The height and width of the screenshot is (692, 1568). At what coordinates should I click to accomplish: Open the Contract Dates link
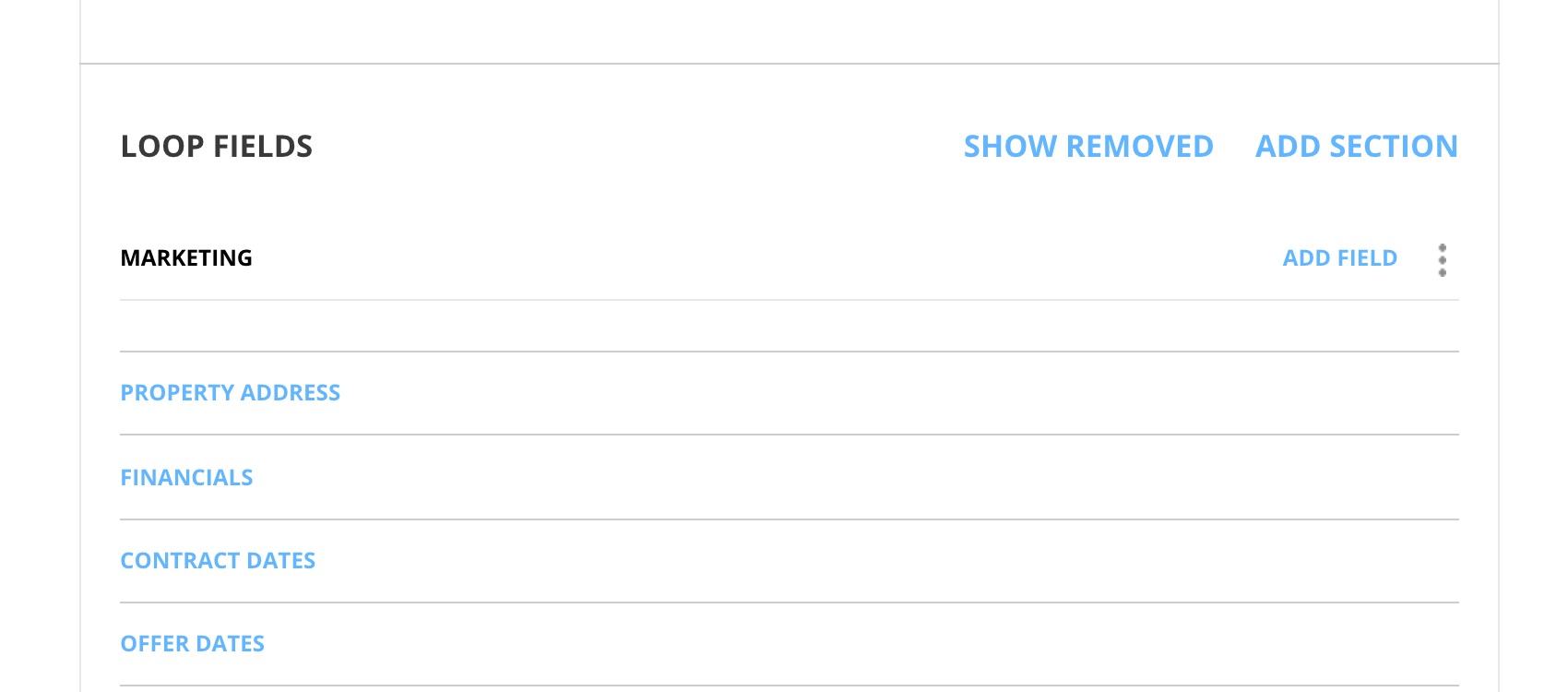(x=218, y=561)
